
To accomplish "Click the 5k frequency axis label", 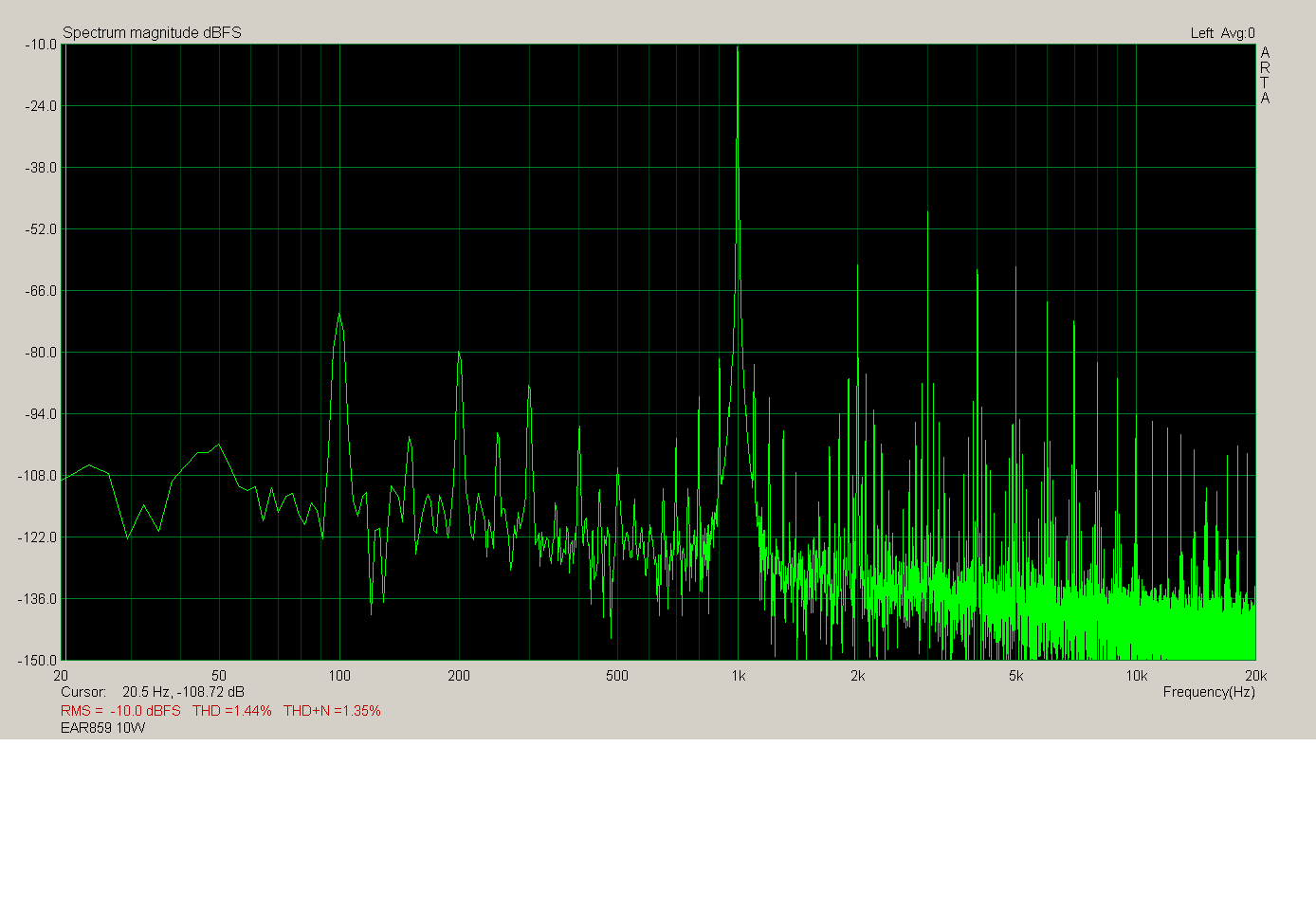I will (x=1016, y=676).
